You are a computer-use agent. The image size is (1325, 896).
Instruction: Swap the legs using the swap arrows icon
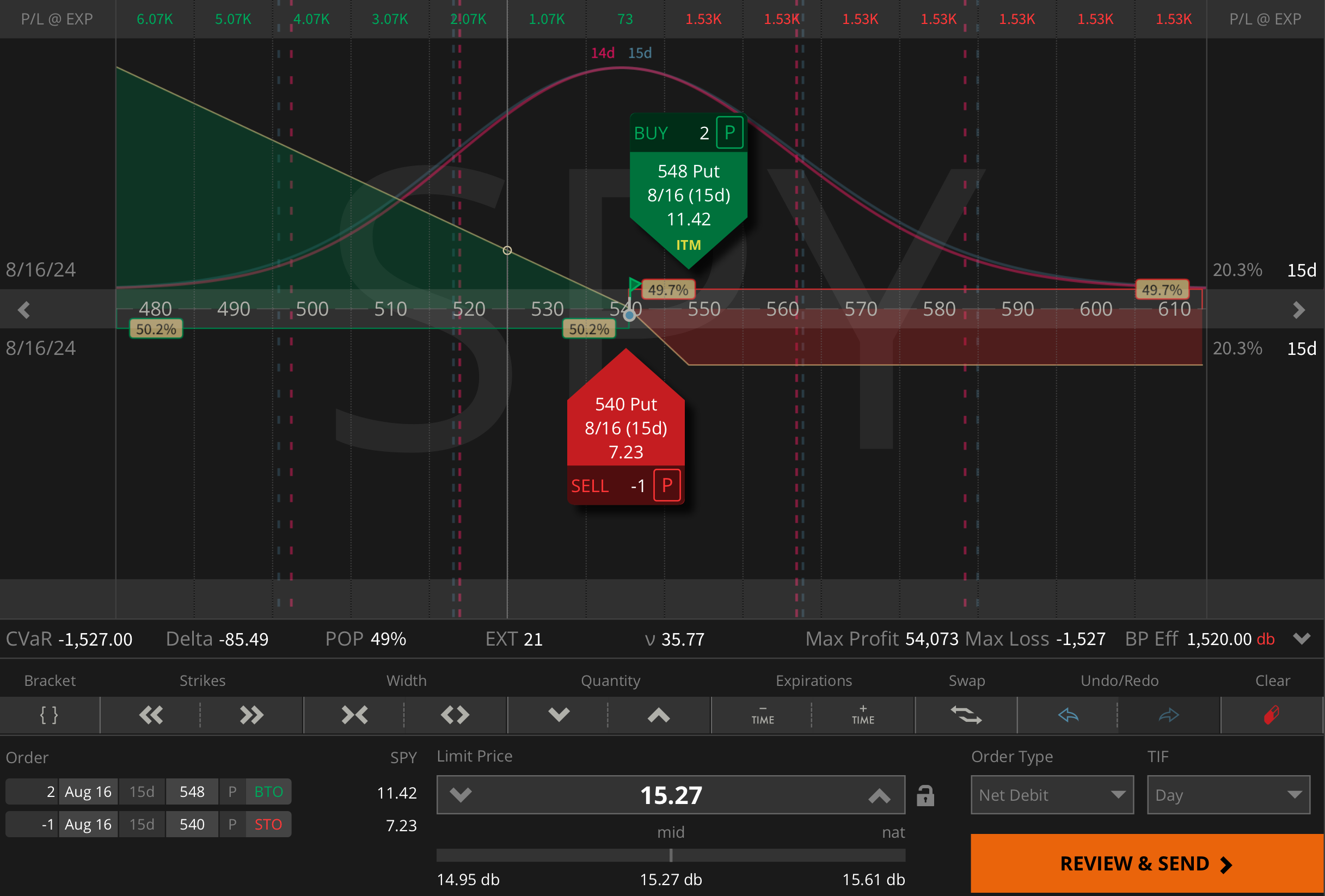[966, 715]
